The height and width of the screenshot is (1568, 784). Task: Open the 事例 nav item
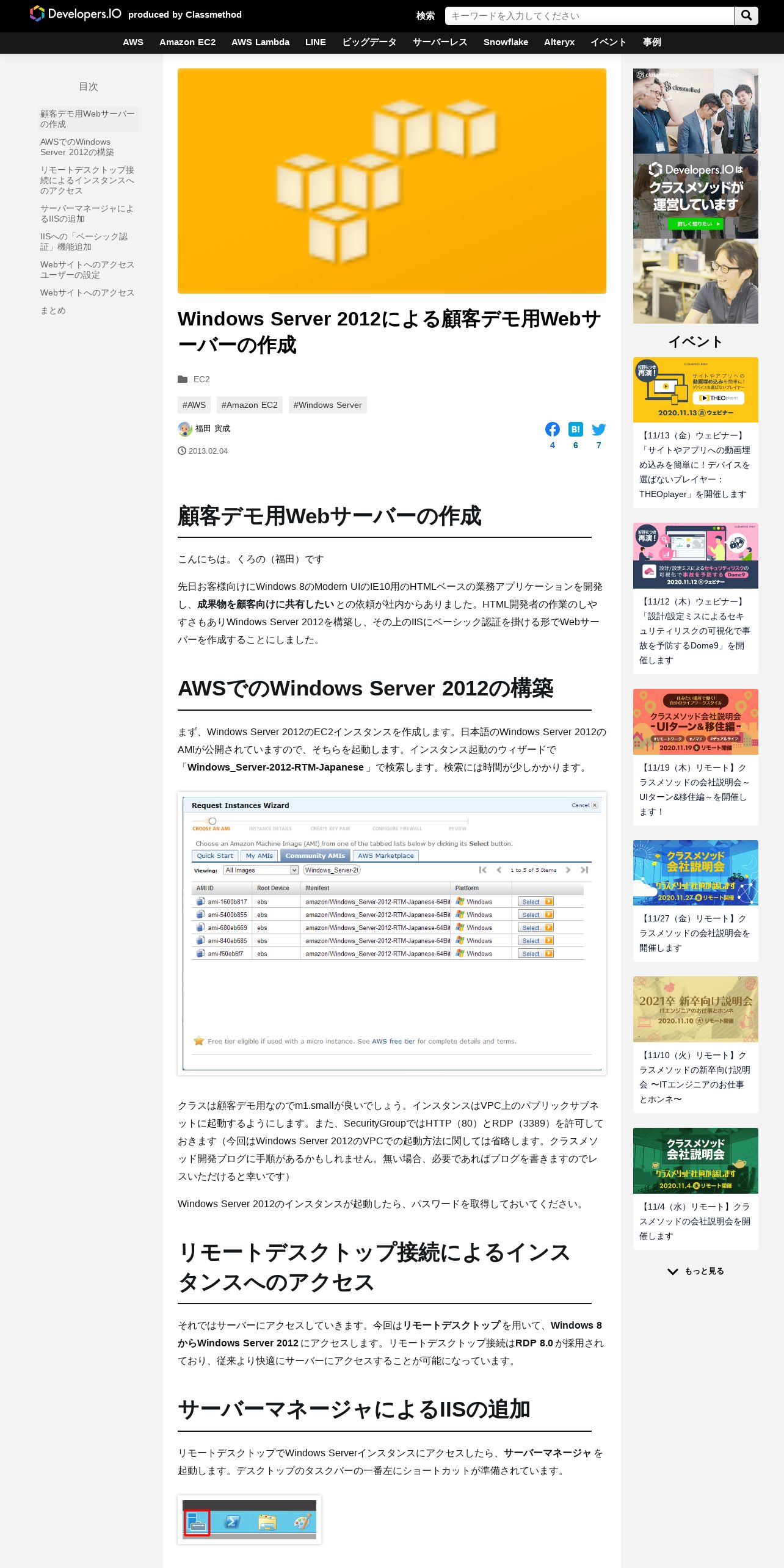tap(652, 42)
